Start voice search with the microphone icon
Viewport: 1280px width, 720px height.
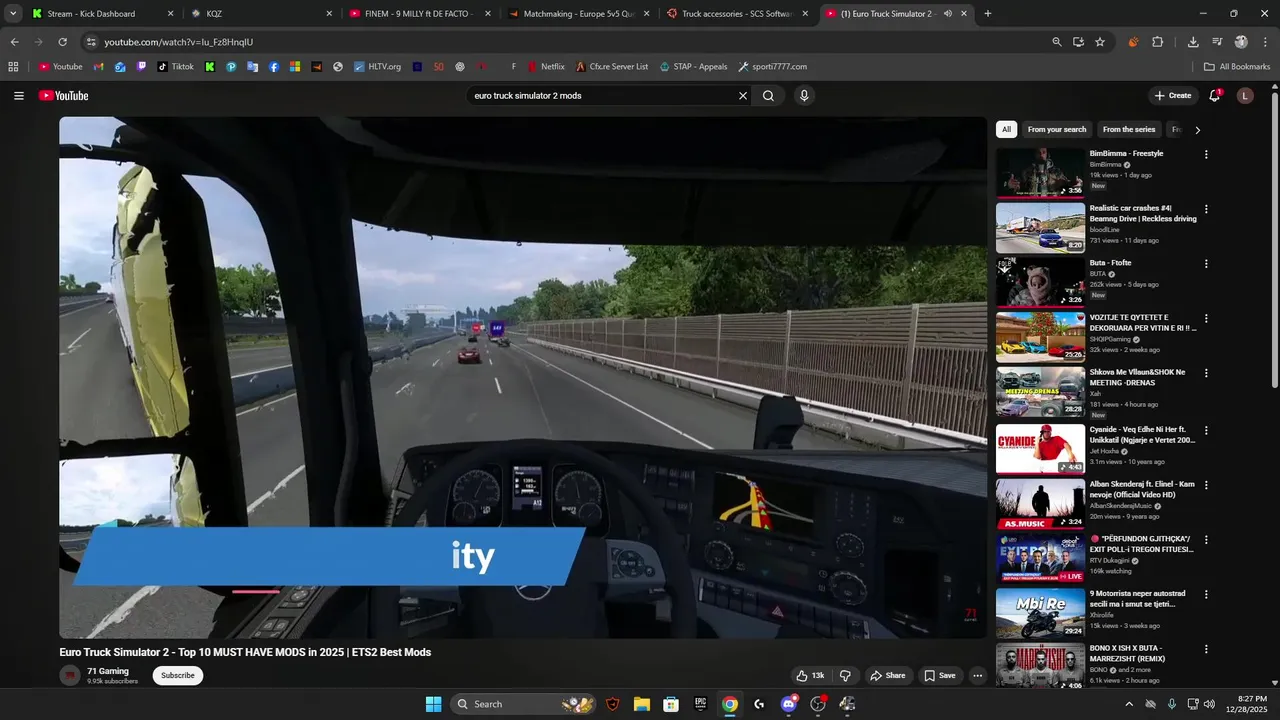[804, 96]
